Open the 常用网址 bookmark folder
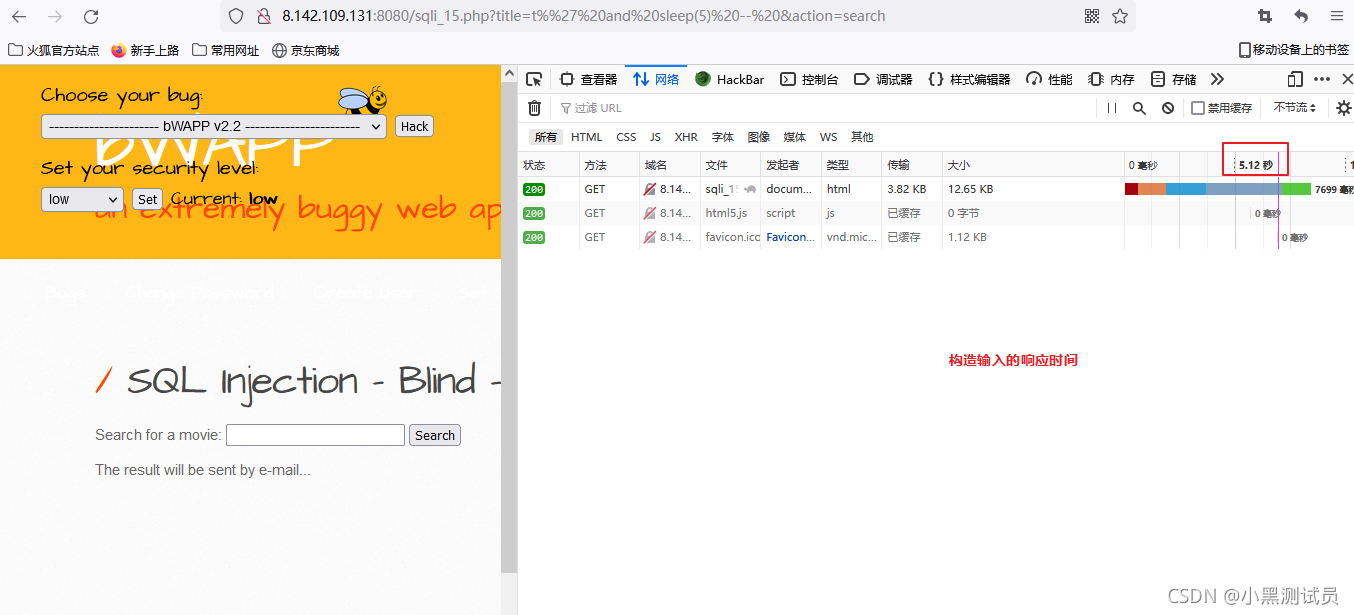Screen dimensions: 1354x615 tap(226, 50)
